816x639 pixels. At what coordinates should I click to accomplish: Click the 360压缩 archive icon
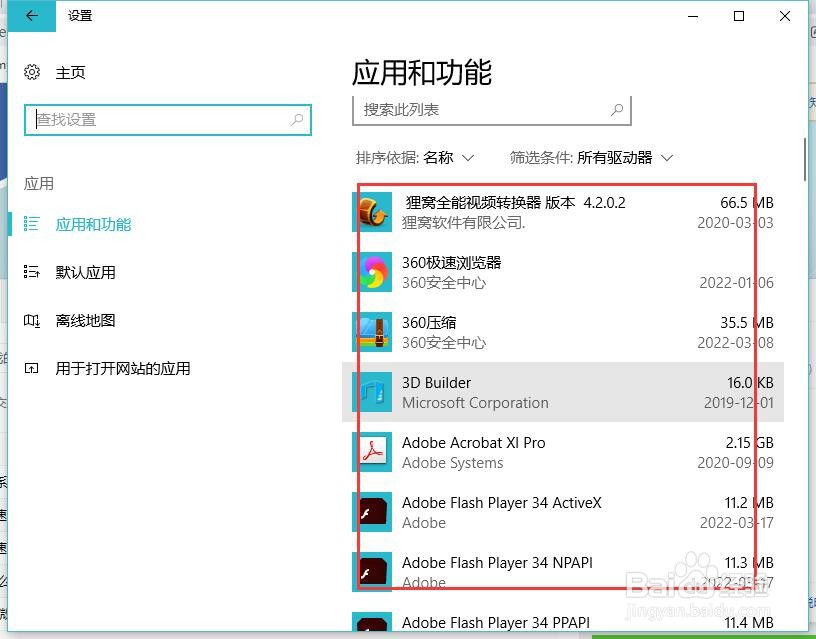[x=372, y=332]
